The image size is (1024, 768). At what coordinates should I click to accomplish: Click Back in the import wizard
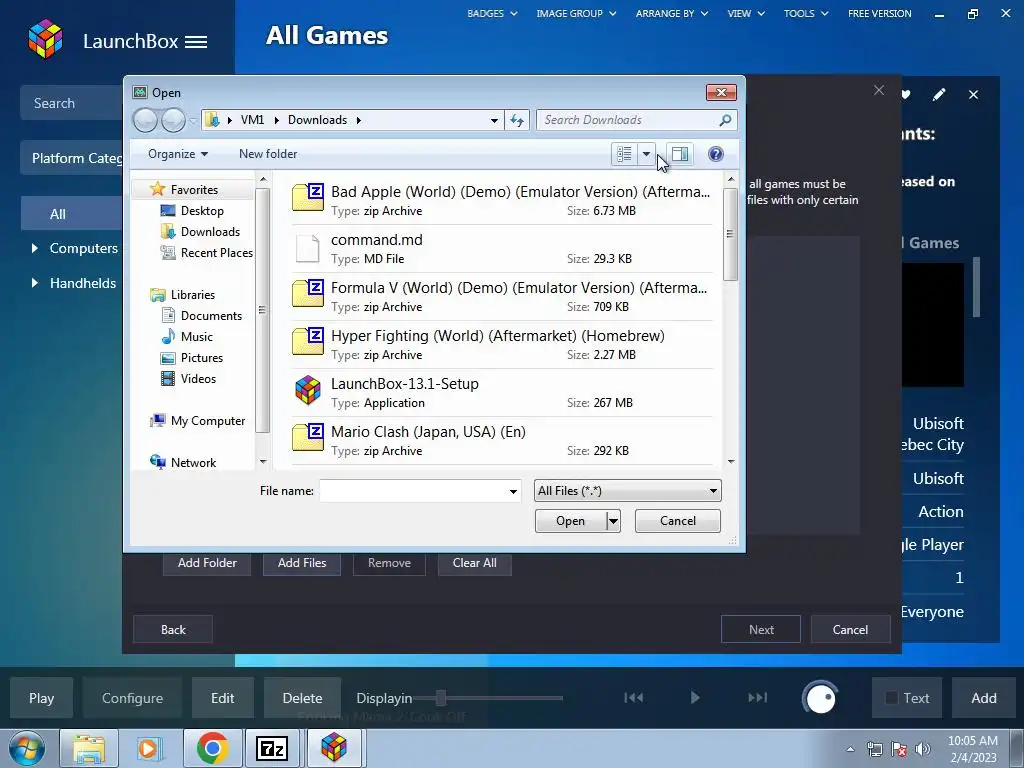173,630
